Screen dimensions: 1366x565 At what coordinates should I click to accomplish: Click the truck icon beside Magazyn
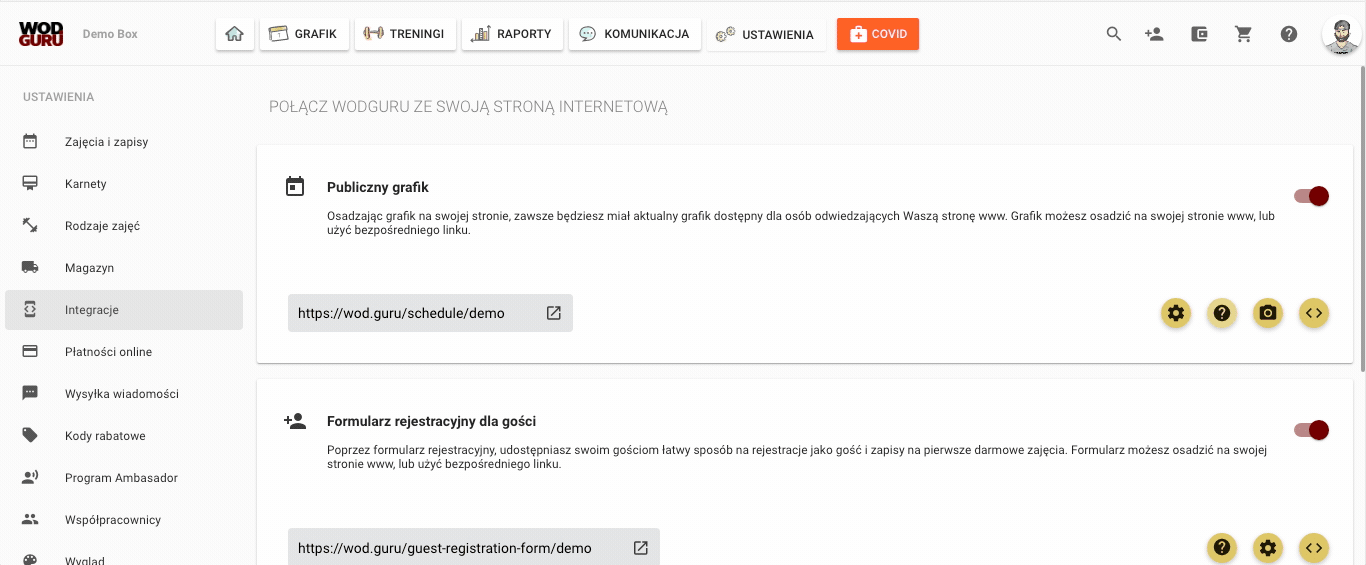point(30,267)
